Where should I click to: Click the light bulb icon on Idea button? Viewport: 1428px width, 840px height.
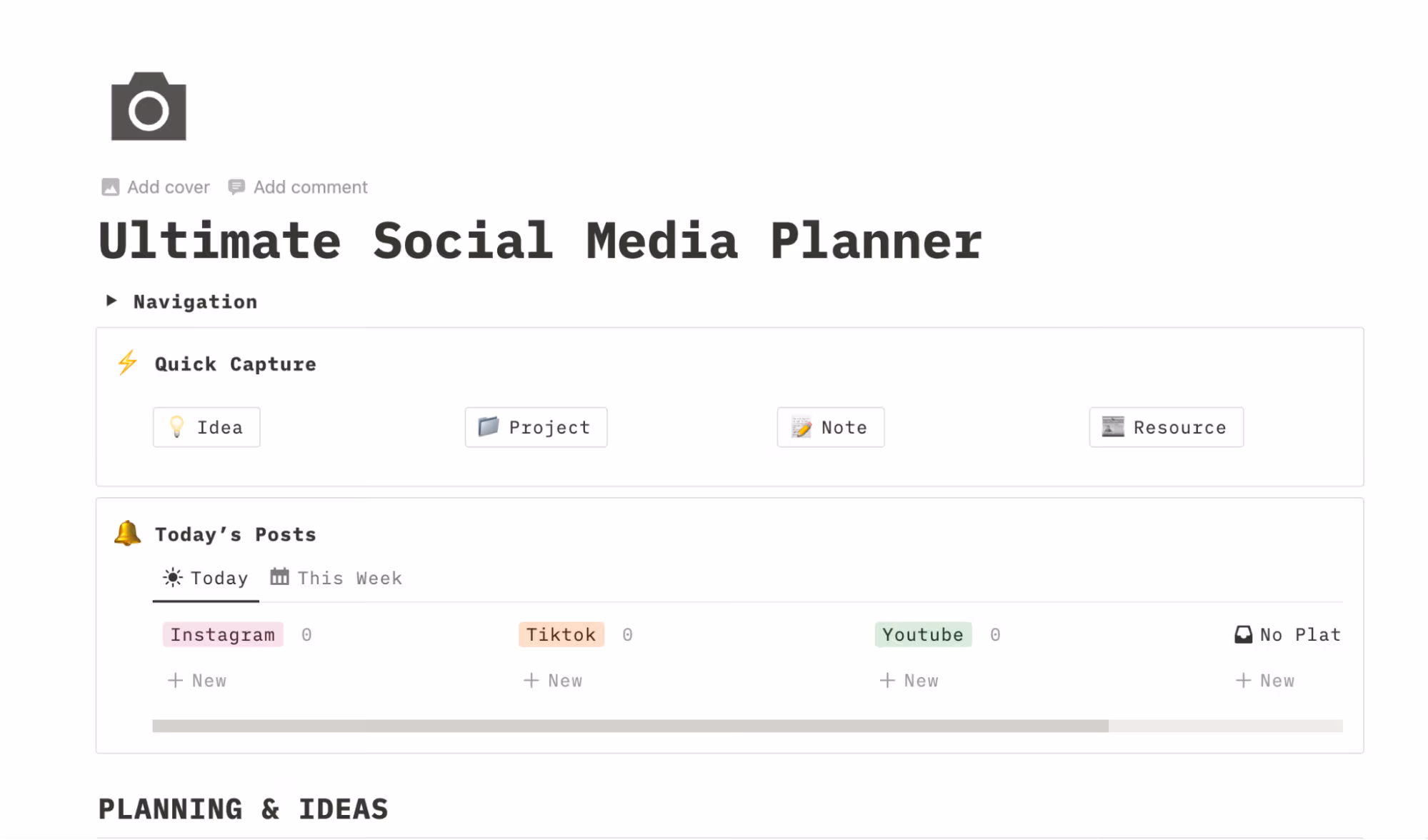[176, 427]
